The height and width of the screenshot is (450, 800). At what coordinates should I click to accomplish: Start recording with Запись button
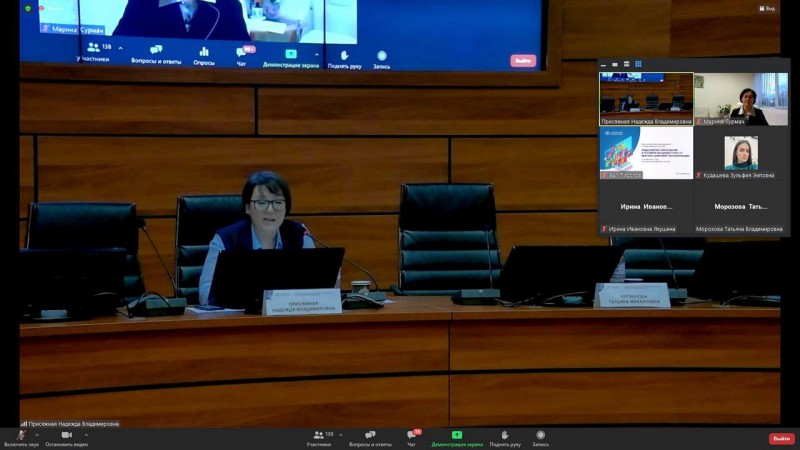click(540, 438)
